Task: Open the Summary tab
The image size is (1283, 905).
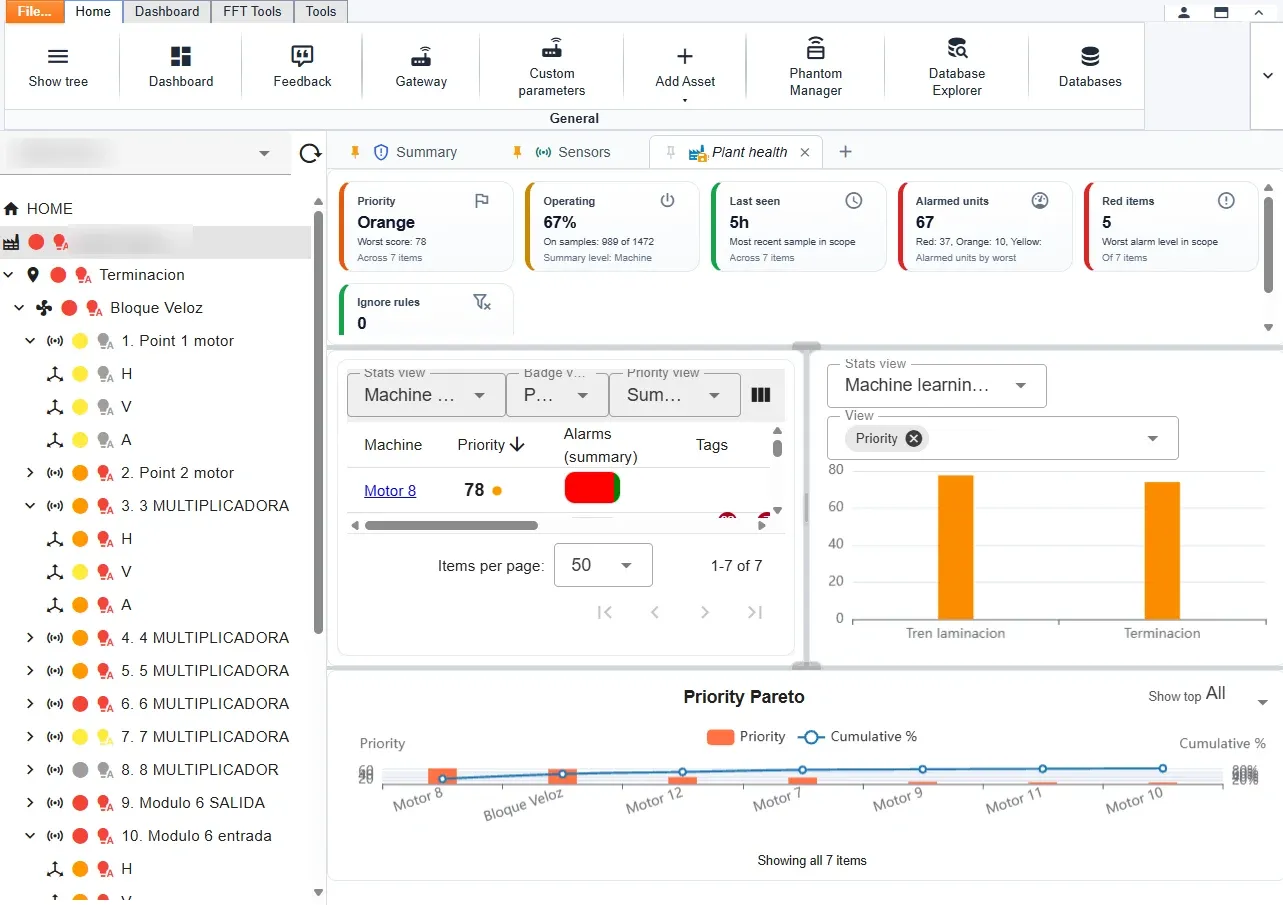Action: (x=415, y=152)
